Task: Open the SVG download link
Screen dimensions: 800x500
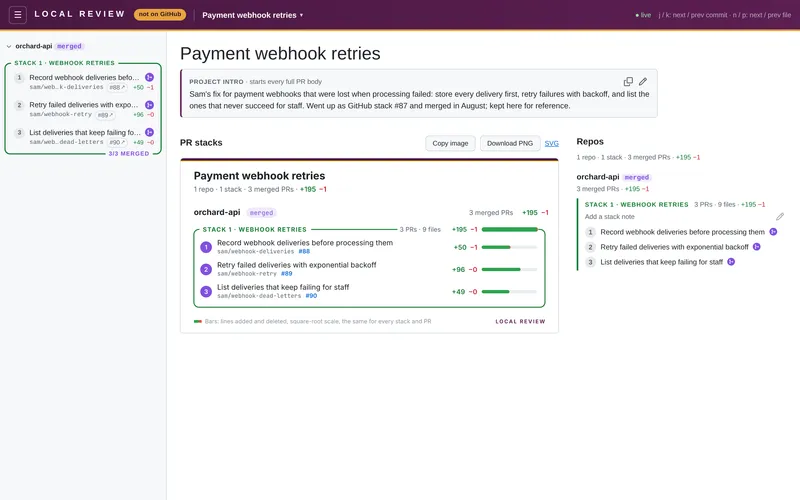Action: pyautogui.click(x=552, y=143)
